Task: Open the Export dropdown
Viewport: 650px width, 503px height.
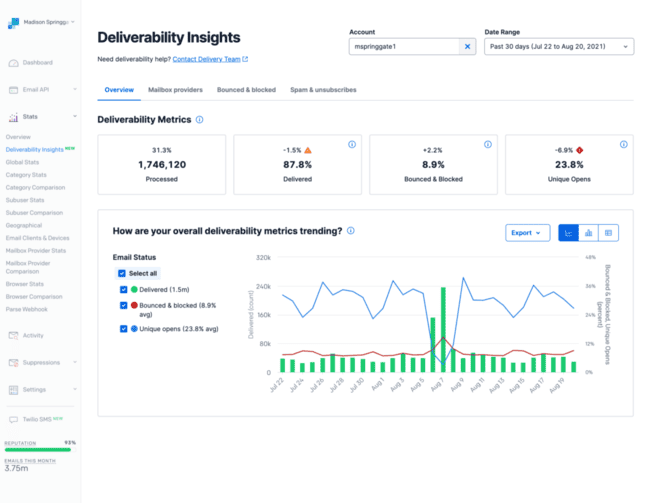Action: 527,233
